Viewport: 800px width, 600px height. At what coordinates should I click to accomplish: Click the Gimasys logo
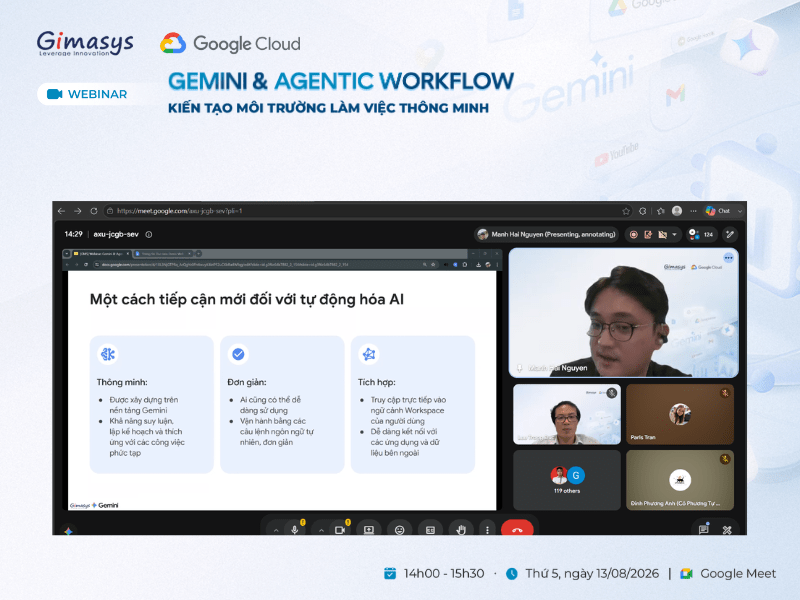pyautogui.click(x=85, y=43)
